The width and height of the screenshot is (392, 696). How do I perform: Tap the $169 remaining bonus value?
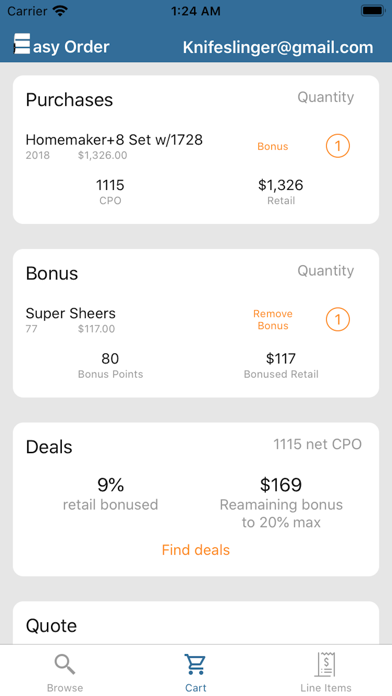point(281,485)
